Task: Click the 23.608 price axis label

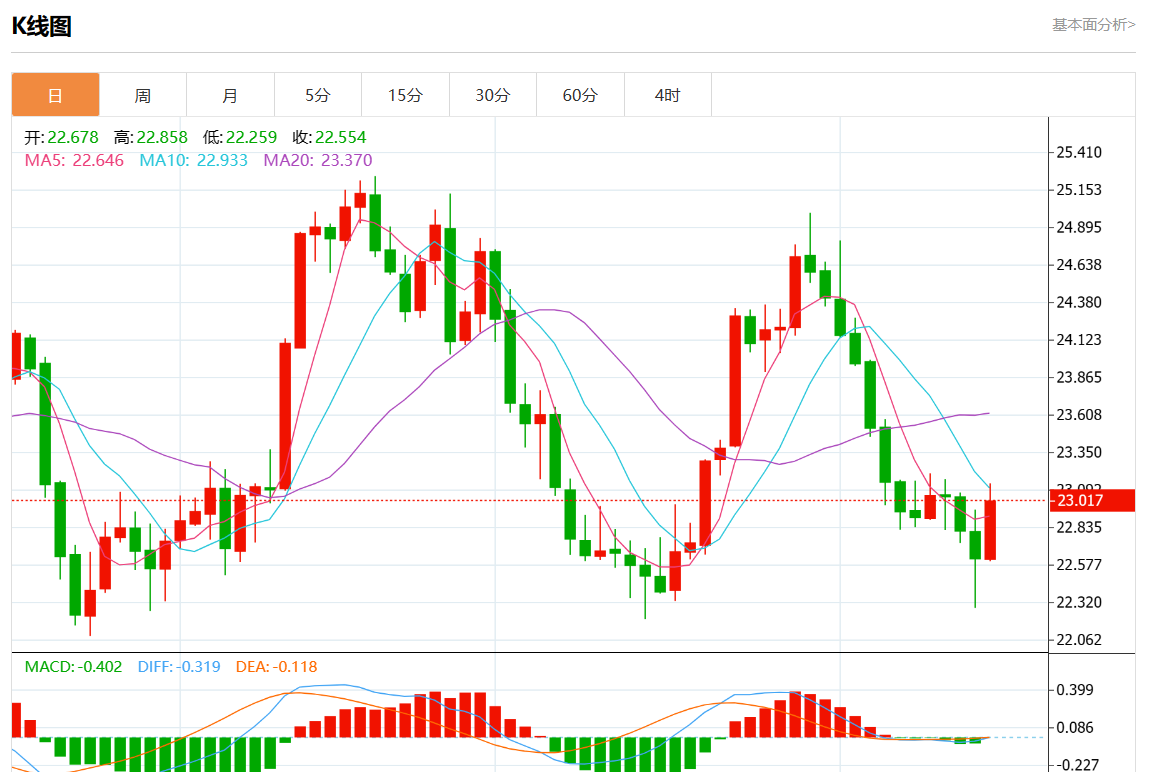Action: pos(1079,415)
